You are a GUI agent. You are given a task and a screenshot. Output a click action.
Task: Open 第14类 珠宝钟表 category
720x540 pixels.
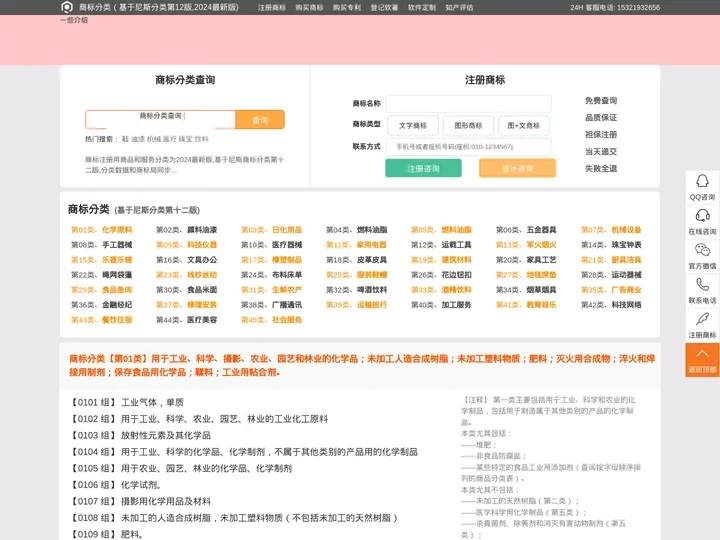611,245
